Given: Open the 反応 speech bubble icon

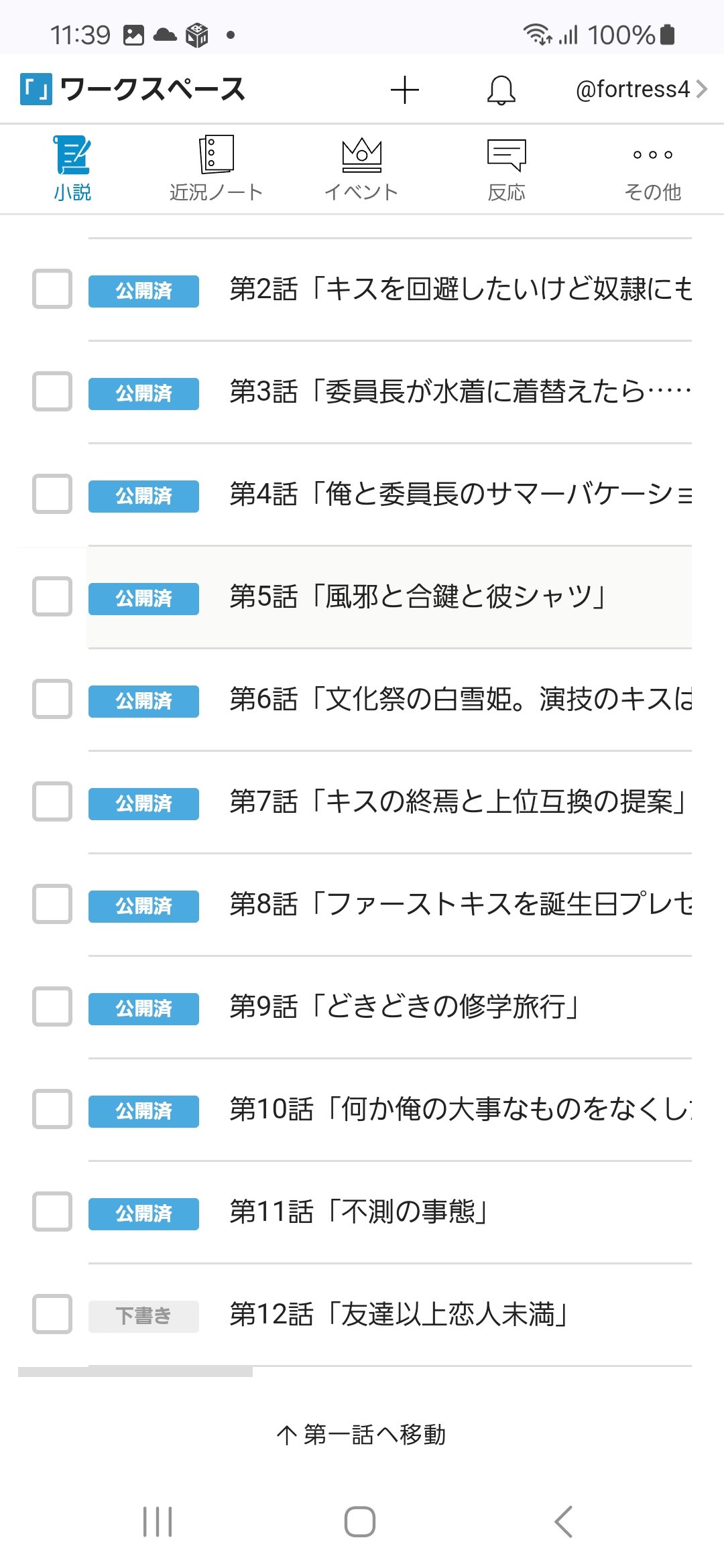Looking at the screenshot, I should [506, 155].
